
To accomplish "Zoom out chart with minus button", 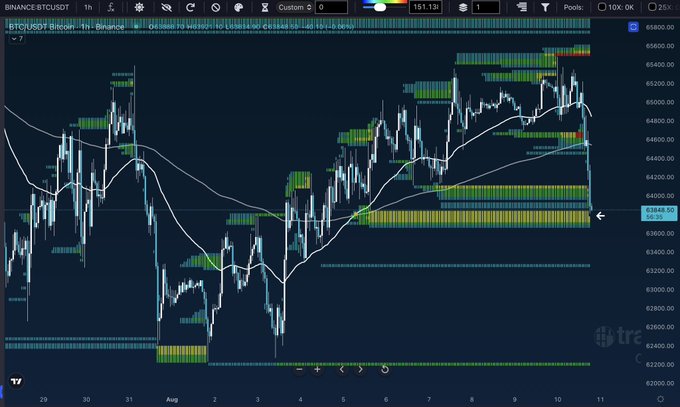I will tap(299, 369).
